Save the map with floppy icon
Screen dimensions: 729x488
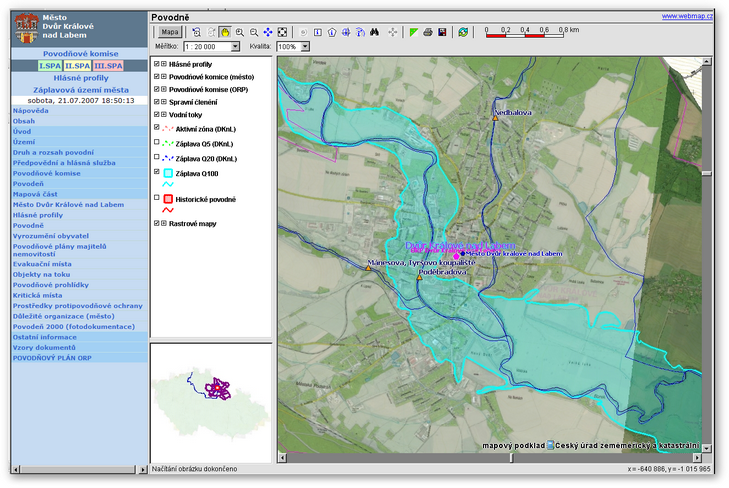[x=442, y=32]
